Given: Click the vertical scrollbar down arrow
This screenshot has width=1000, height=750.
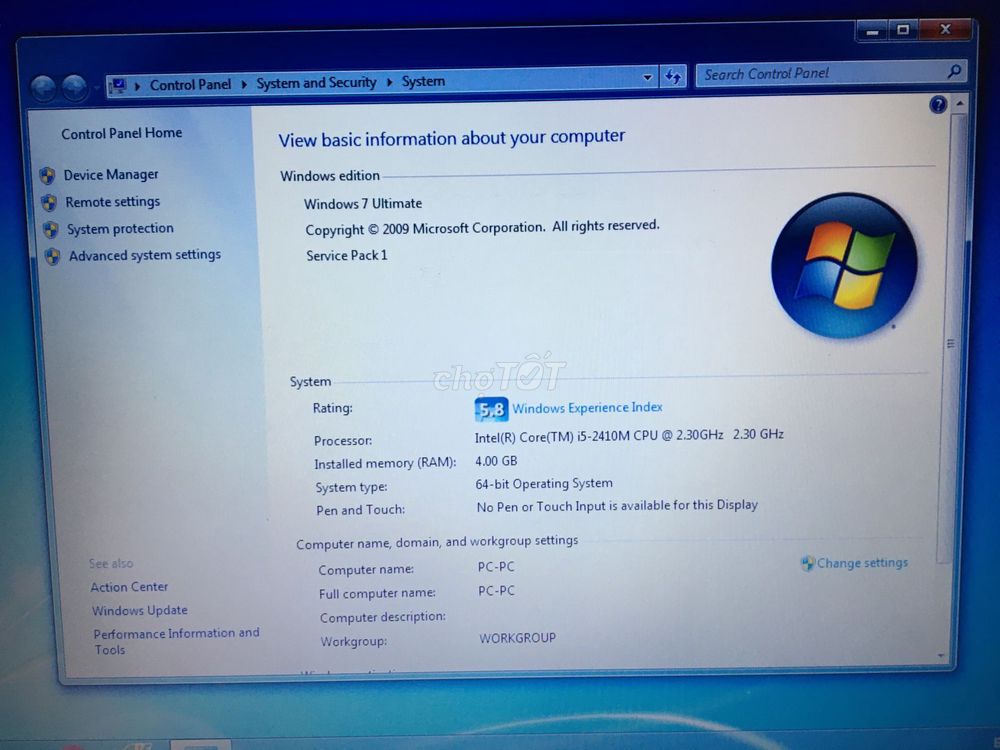Looking at the screenshot, I should tap(941, 656).
